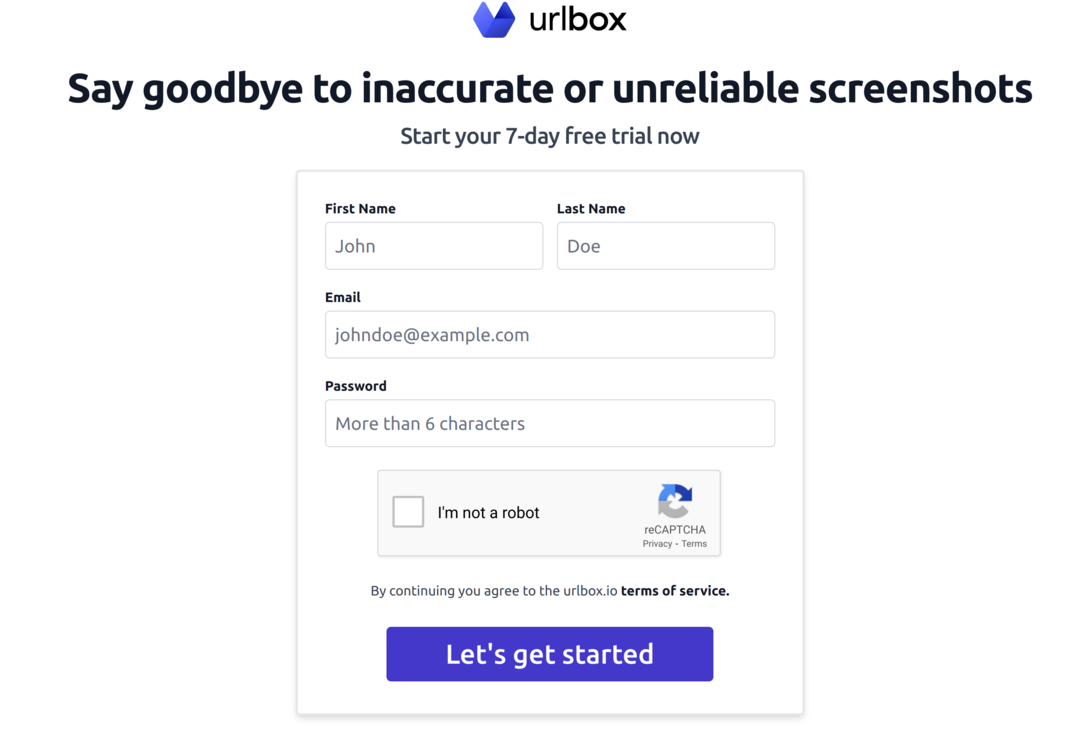
Task: Open the reCAPTCHA Terms link
Action: pos(694,544)
